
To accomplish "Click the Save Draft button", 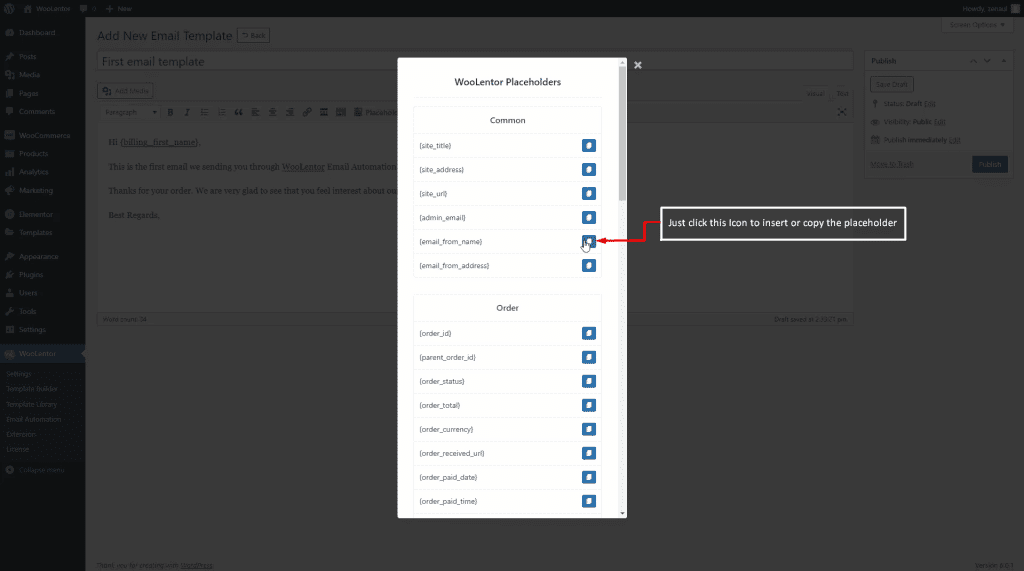I will pos(892,85).
